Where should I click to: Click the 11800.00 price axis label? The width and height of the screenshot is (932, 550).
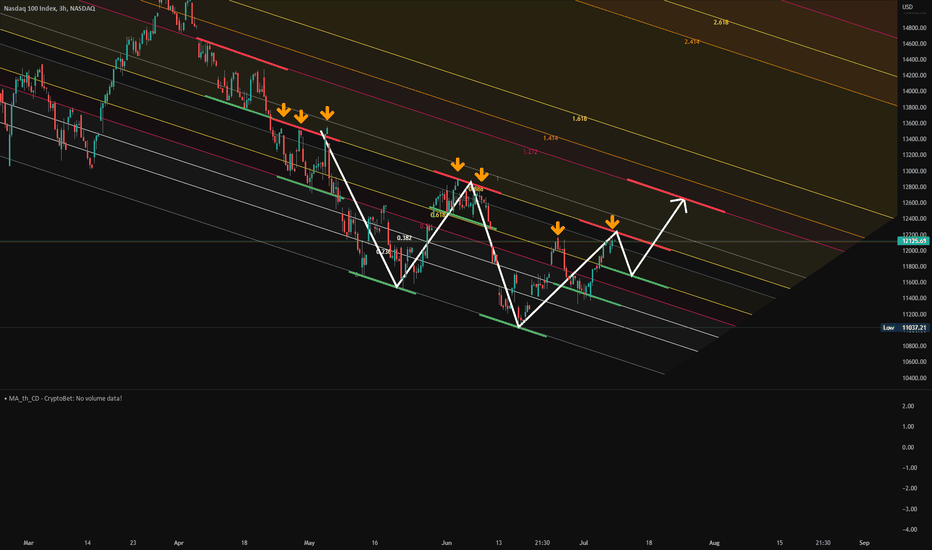[x=914, y=267]
